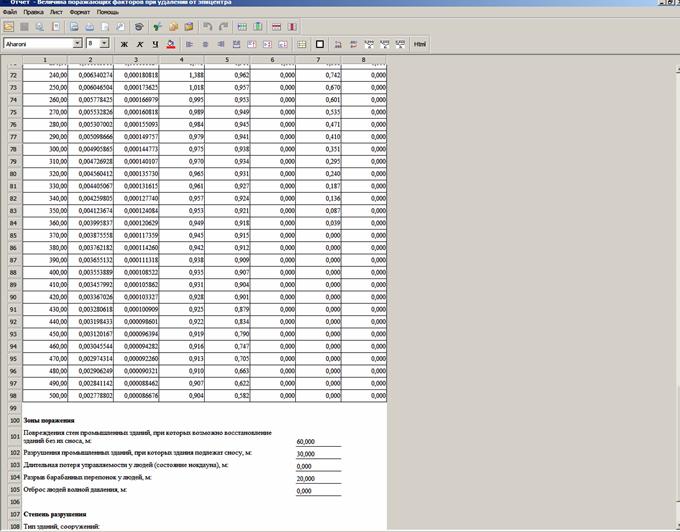Expand the font size dropdown
680x532 pixels.
(x=104, y=44)
